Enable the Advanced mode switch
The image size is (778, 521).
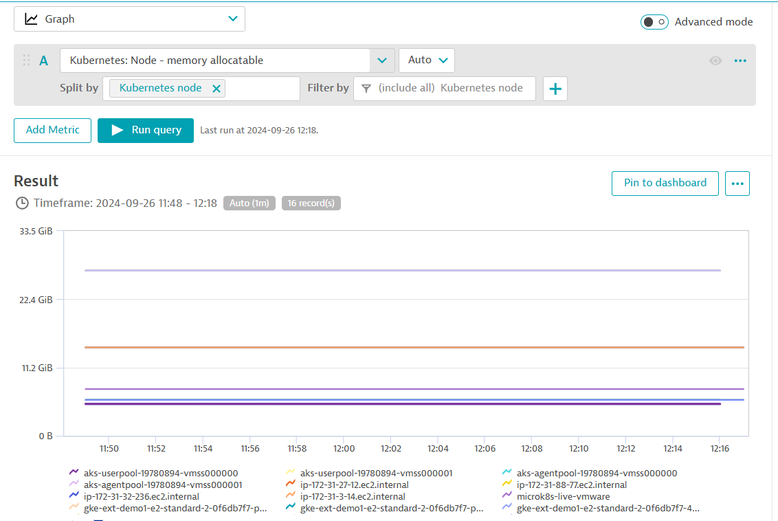click(x=654, y=22)
